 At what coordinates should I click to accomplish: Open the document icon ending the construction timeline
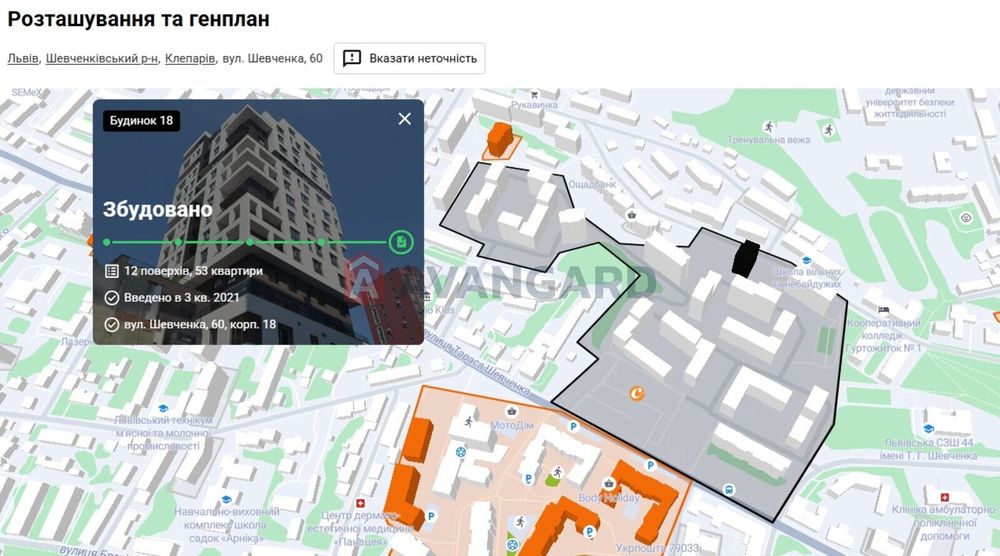[x=401, y=242]
